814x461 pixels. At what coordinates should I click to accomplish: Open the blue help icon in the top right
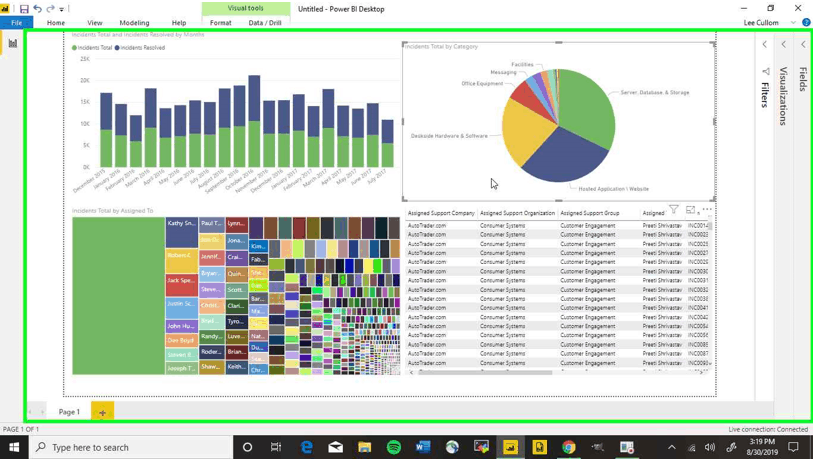pos(806,22)
